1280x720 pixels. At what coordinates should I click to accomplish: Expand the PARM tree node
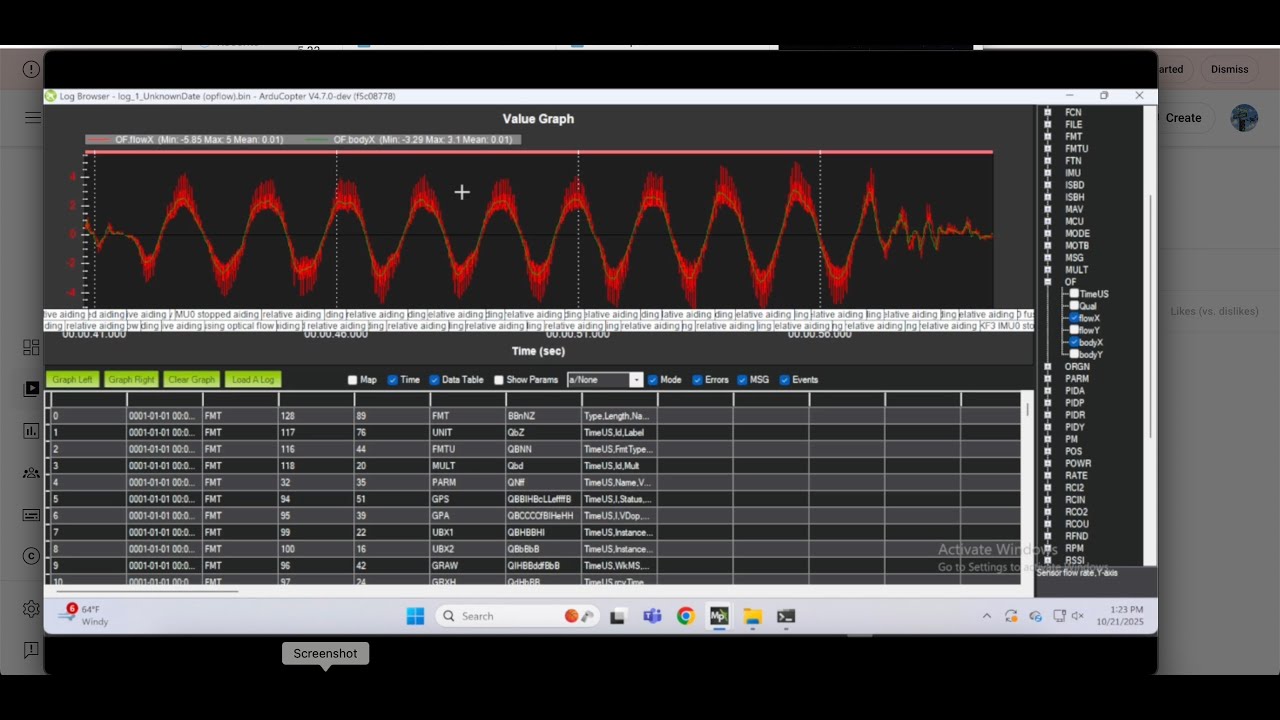pos(1047,379)
